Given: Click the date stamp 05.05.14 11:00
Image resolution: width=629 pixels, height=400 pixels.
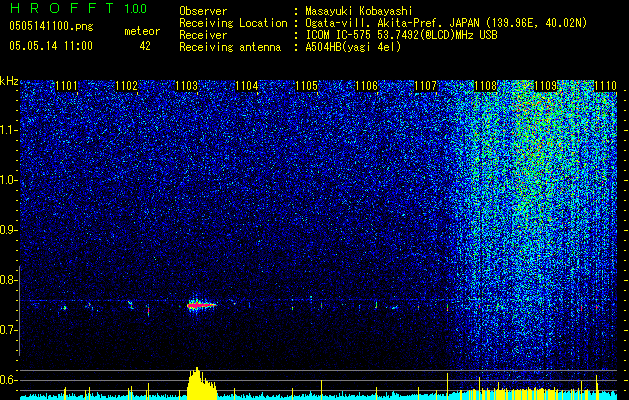Looking at the screenshot, I should click(51, 46).
